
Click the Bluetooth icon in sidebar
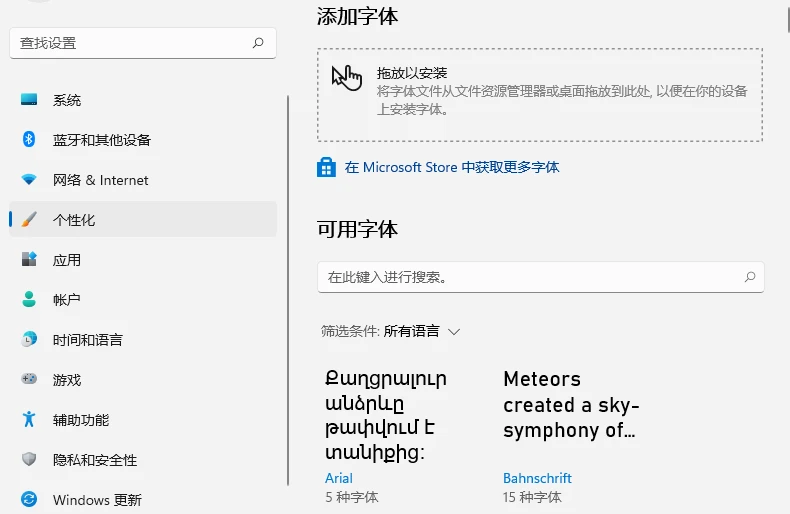pyautogui.click(x=29, y=140)
